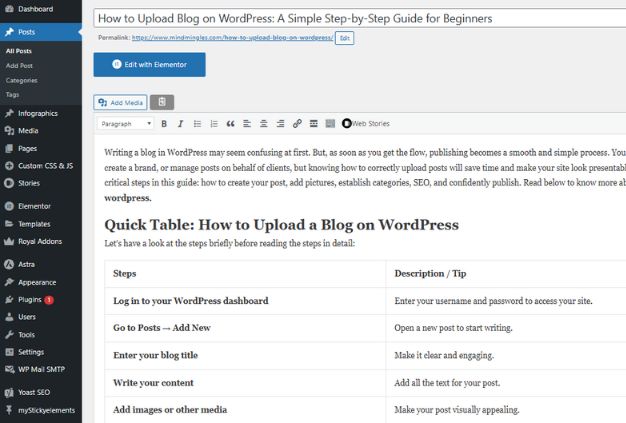626x423 pixels.
Task: Open WP Mail SMTP menu
Action: click(41, 370)
